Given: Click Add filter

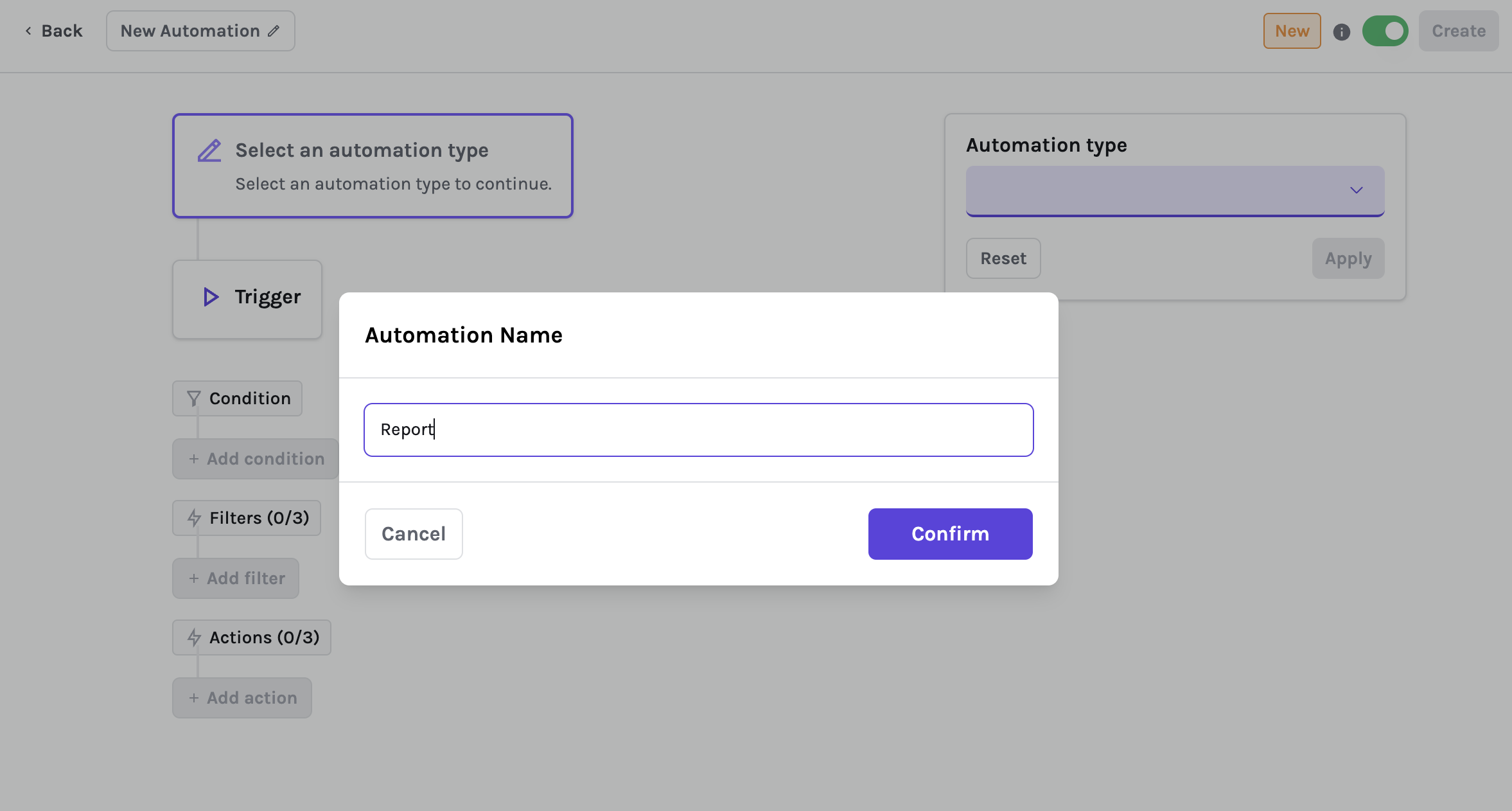Looking at the screenshot, I should (x=236, y=578).
